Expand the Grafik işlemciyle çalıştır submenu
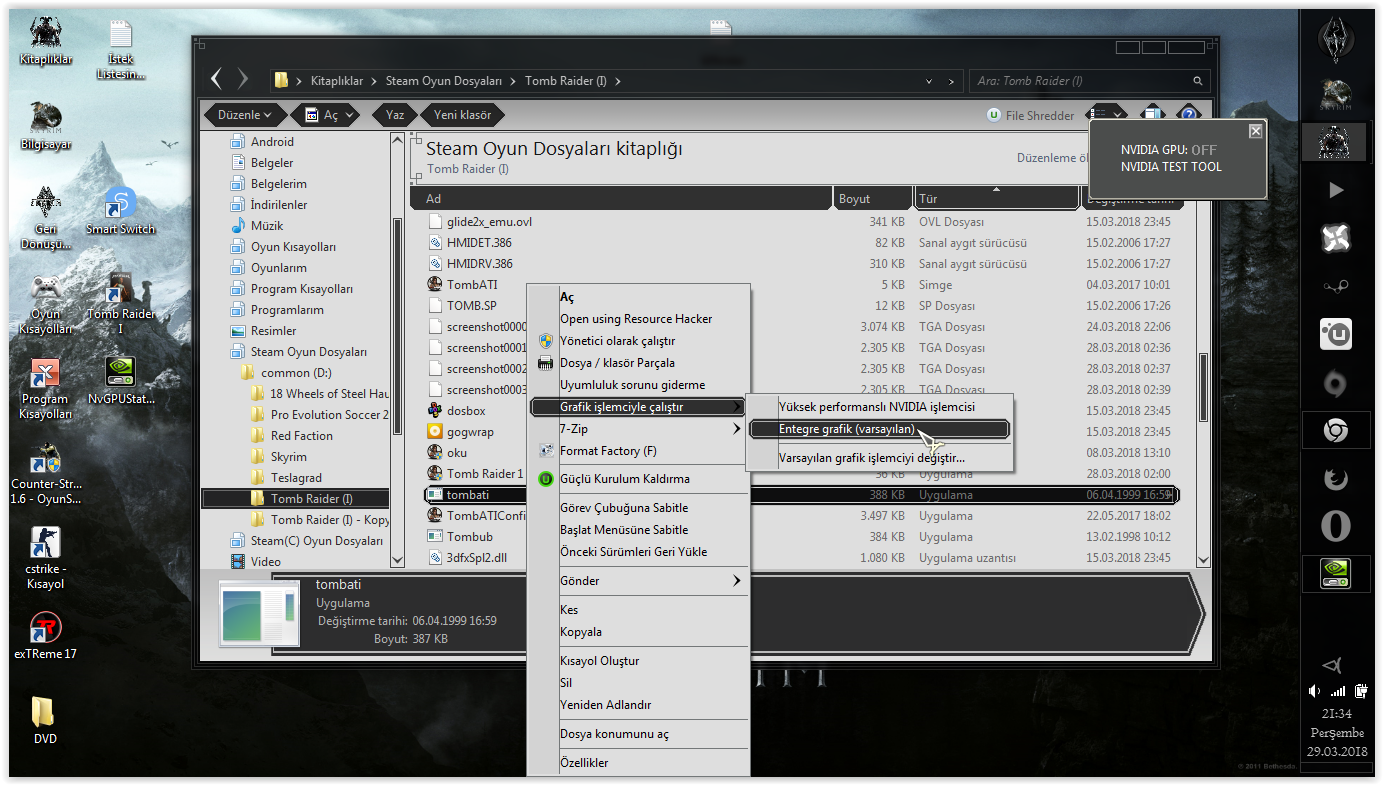1383x785 pixels. pos(638,407)
